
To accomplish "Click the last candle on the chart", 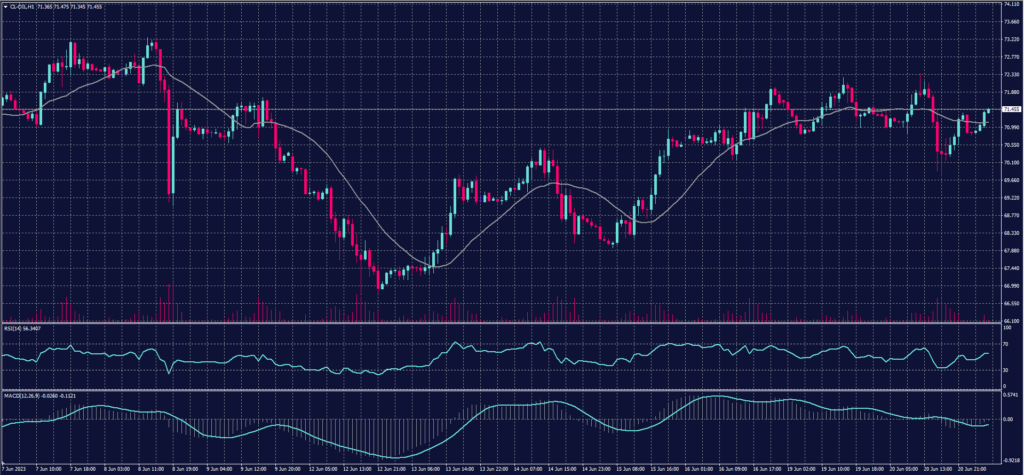I will tap(989, 113).
